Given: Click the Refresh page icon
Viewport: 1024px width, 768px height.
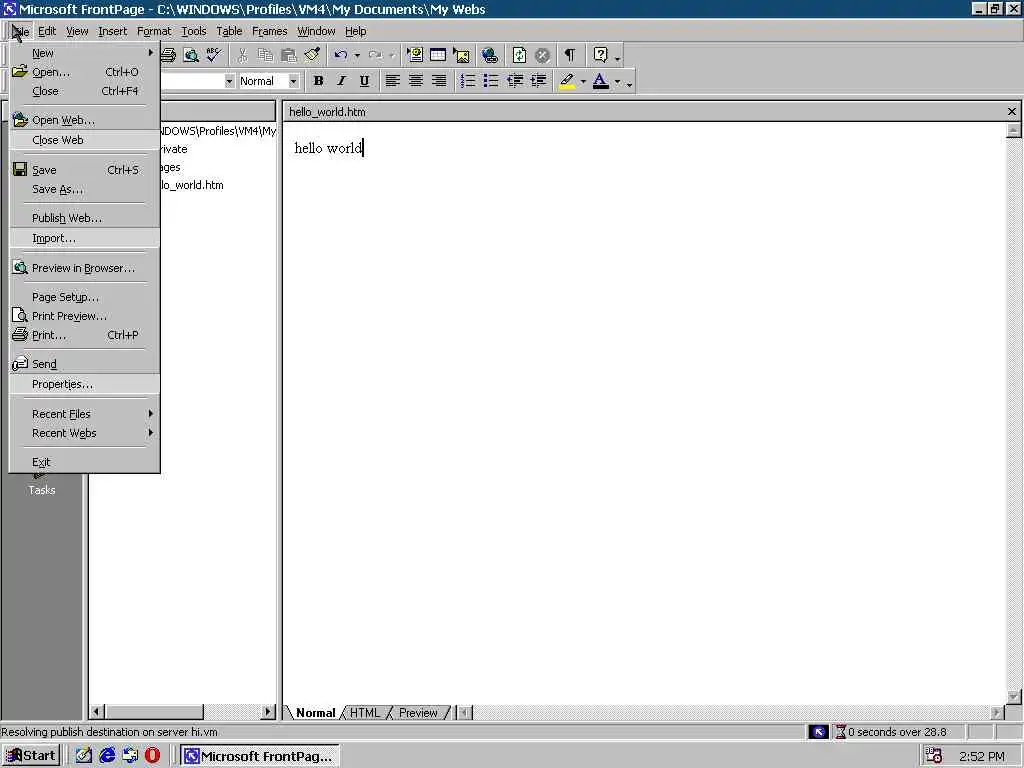Looking at the screenshot, I should coord(519,56).
